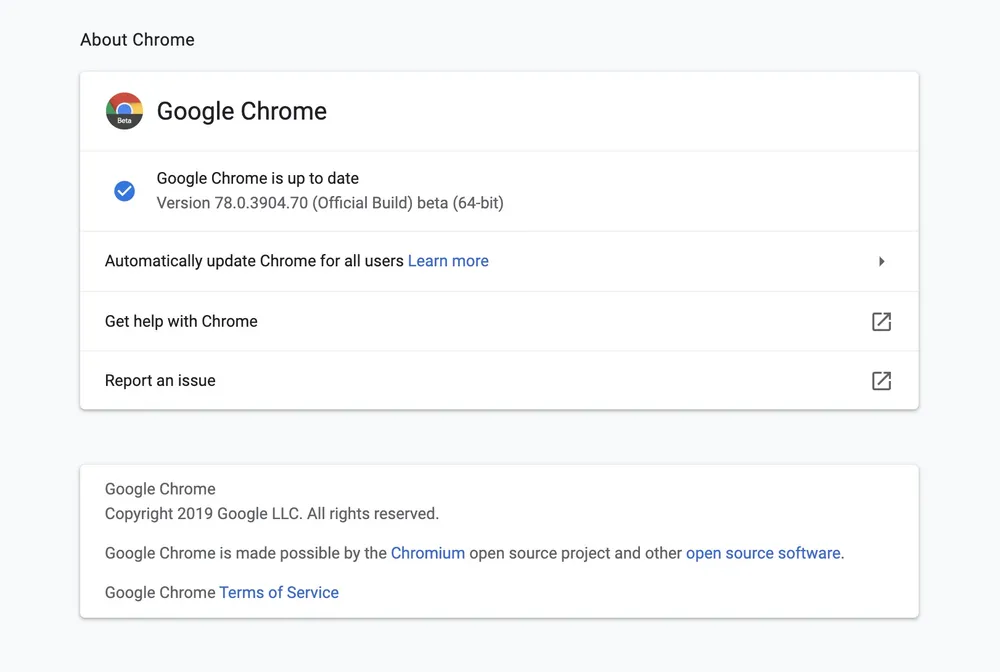Click the blue up-to-date checkmark icon

click(124, 191)
